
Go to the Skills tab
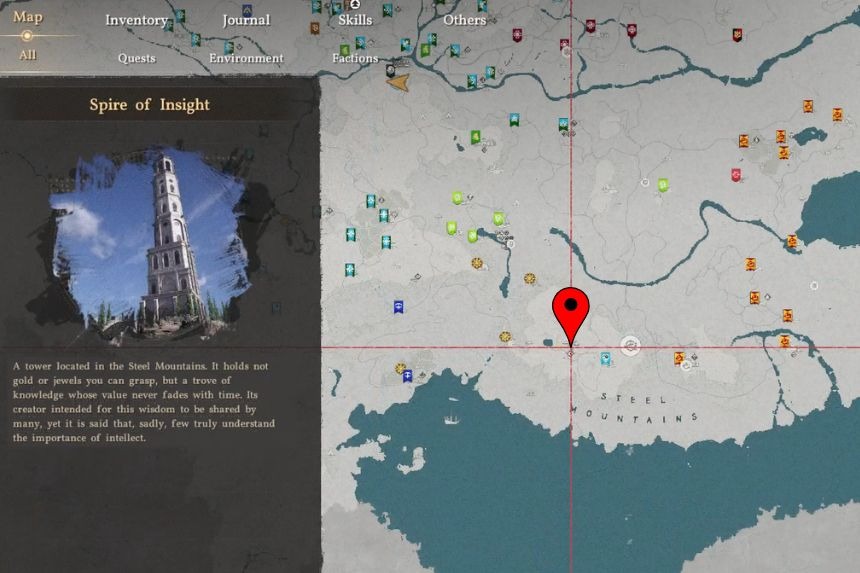pos(355,20)
